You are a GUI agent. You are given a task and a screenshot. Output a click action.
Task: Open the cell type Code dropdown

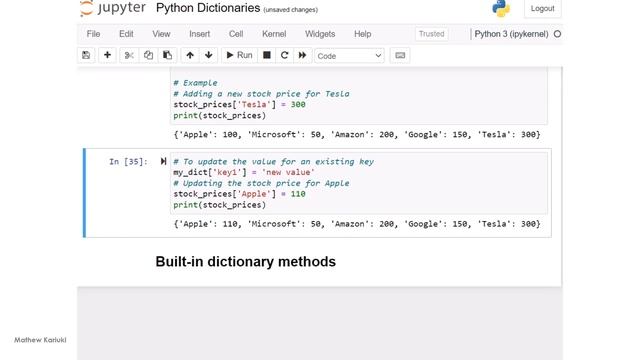[349, 56]
